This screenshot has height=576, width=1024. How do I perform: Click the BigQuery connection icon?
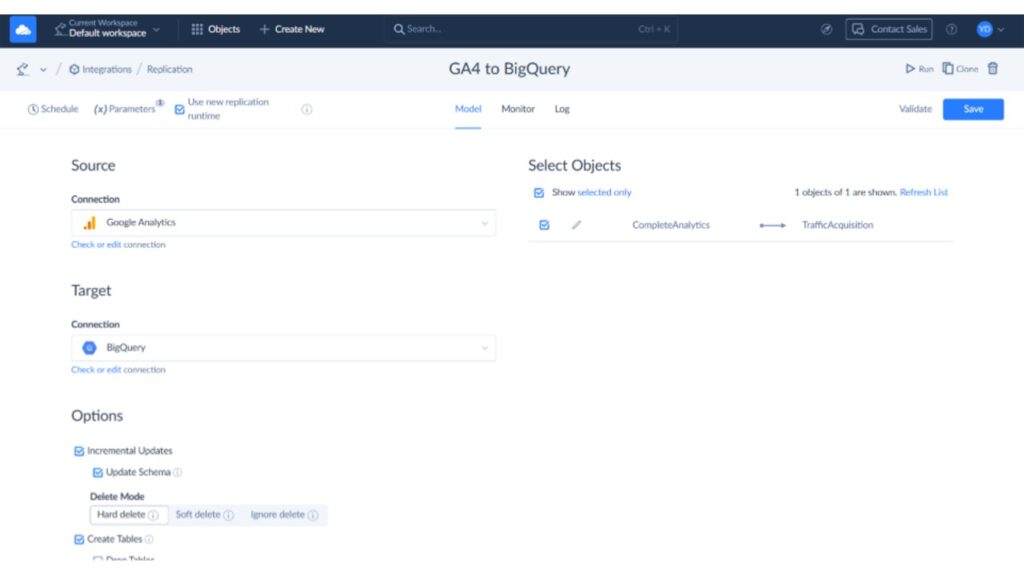pyautogui.click(x=89, y=348)
